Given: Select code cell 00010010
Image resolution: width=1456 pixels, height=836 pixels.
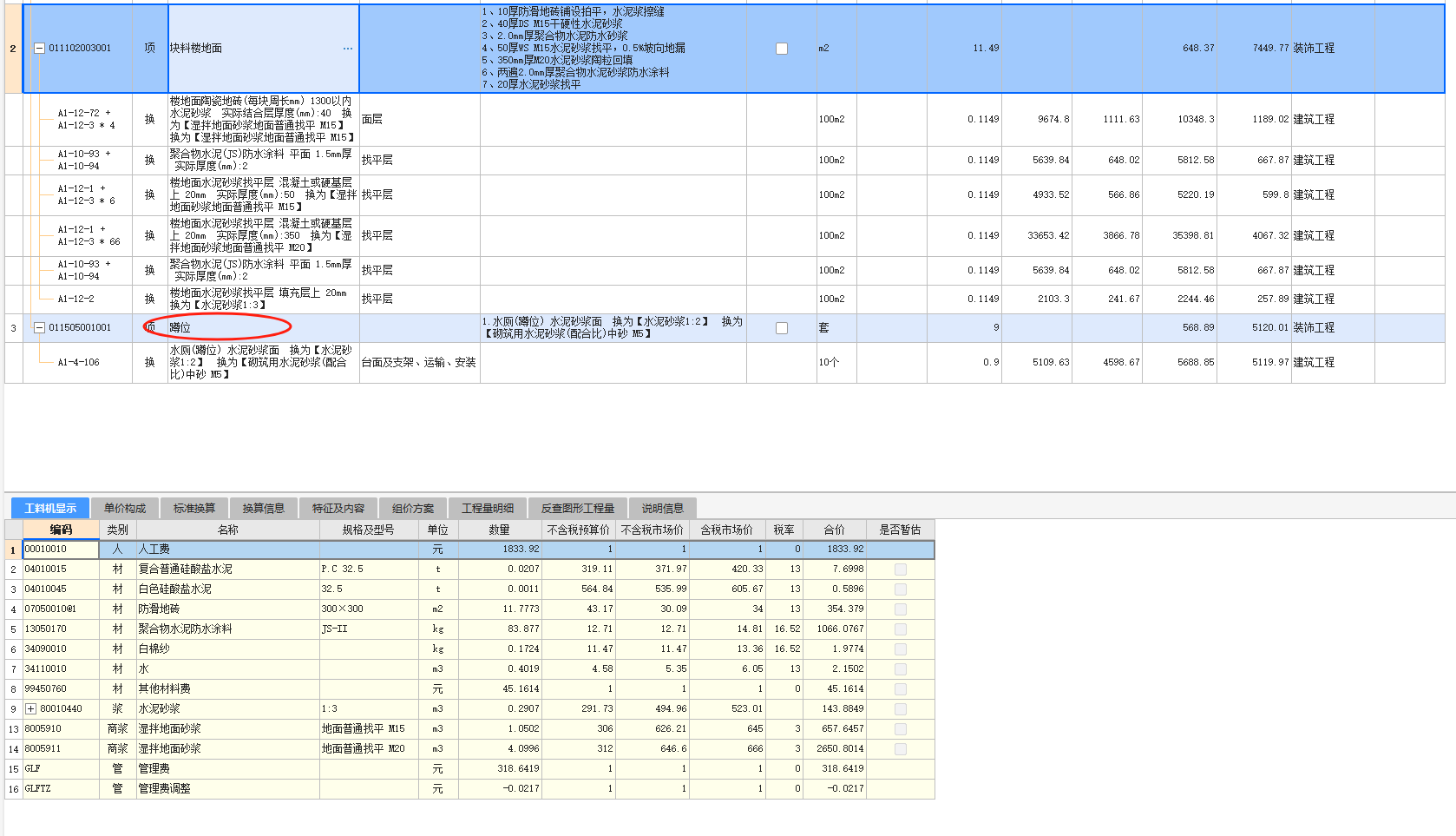Looking at the screenshot, I should [x=61, y=550].
